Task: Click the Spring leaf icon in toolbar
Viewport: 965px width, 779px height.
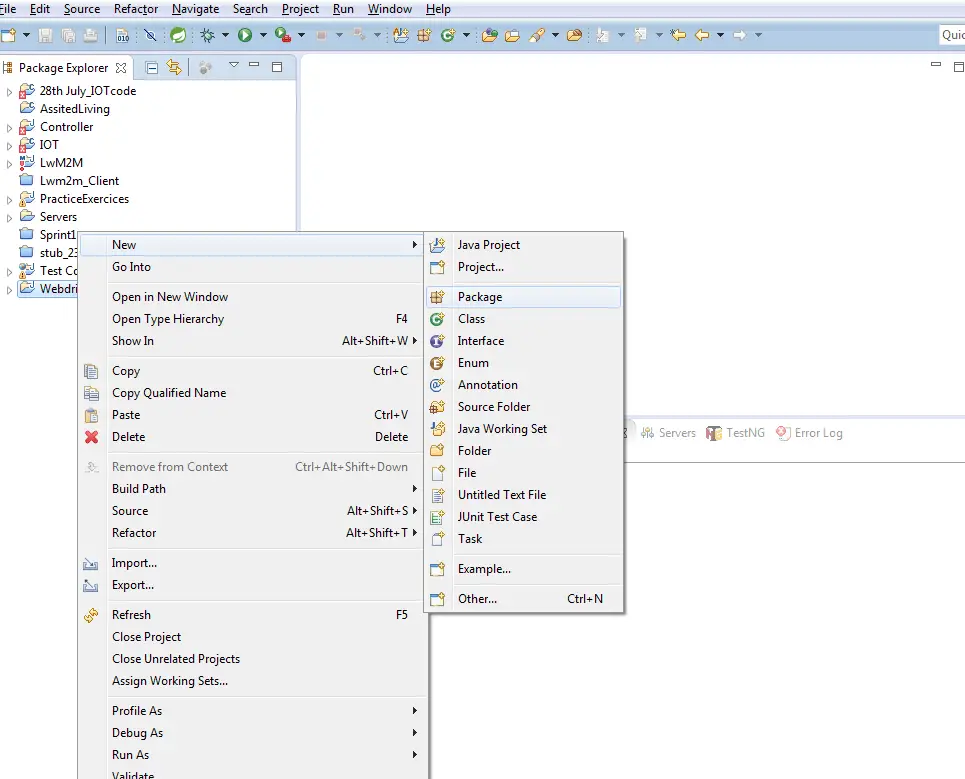Action: pyautogui.click(x=178, y=35)
